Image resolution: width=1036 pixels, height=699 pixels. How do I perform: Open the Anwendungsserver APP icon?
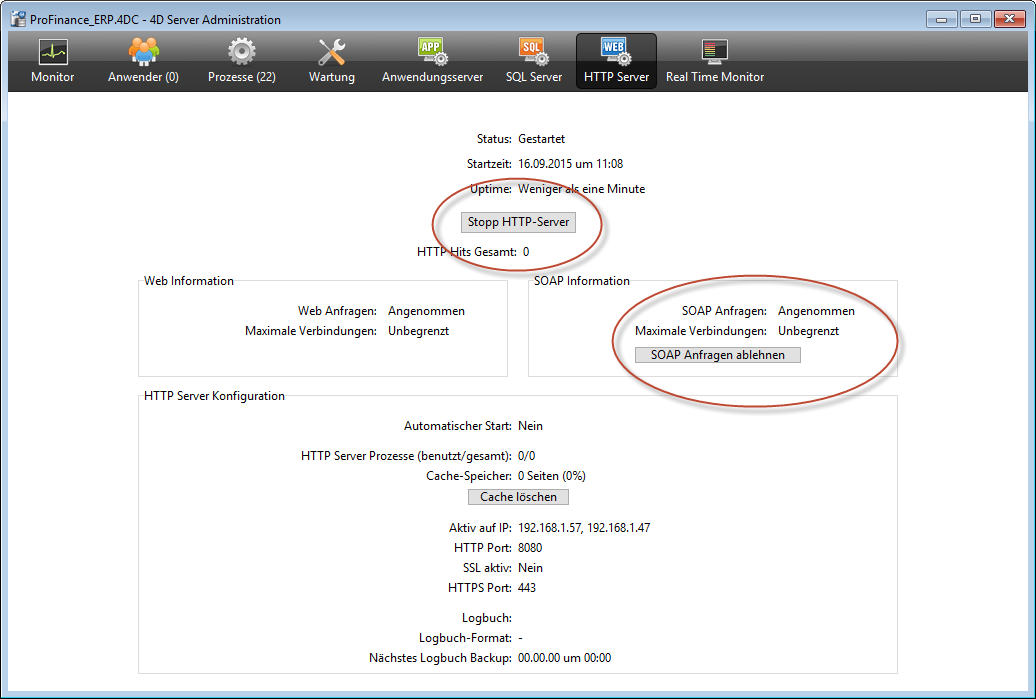(432, 51)
